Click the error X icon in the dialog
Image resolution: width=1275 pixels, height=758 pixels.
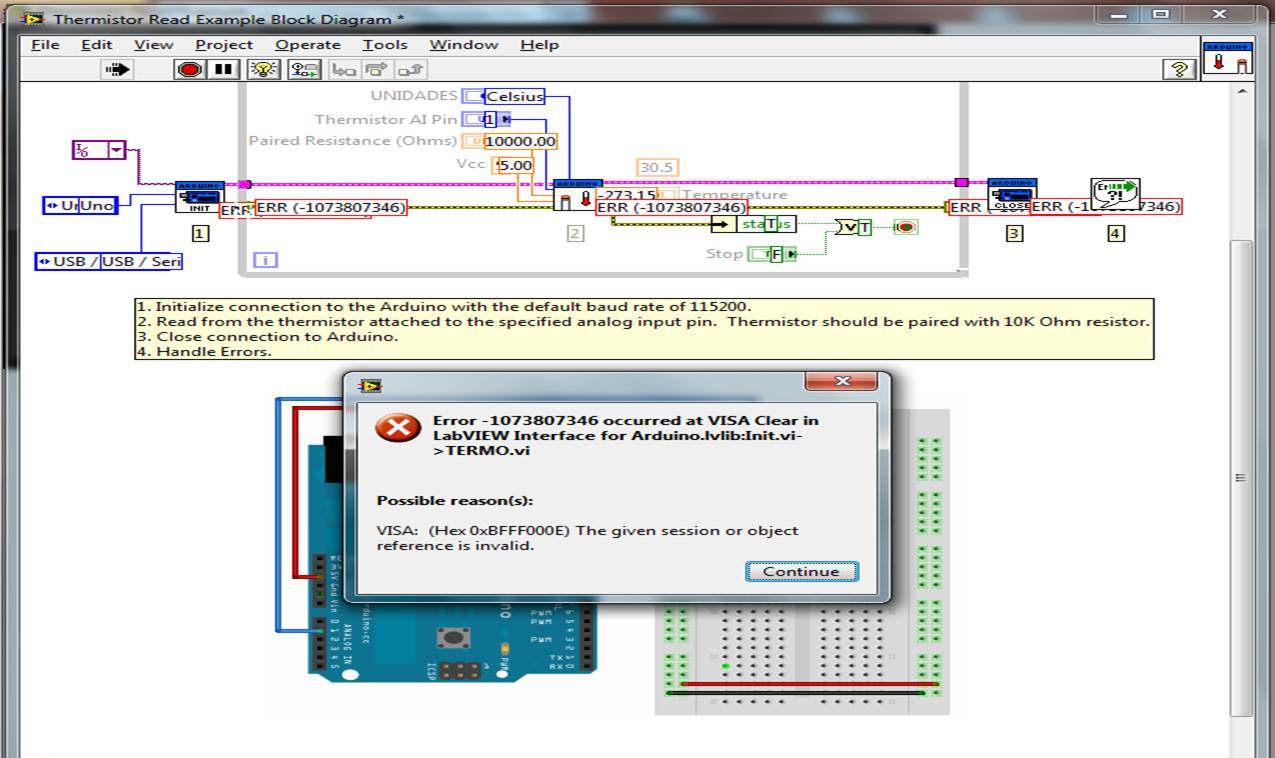[x=398, y=428]
